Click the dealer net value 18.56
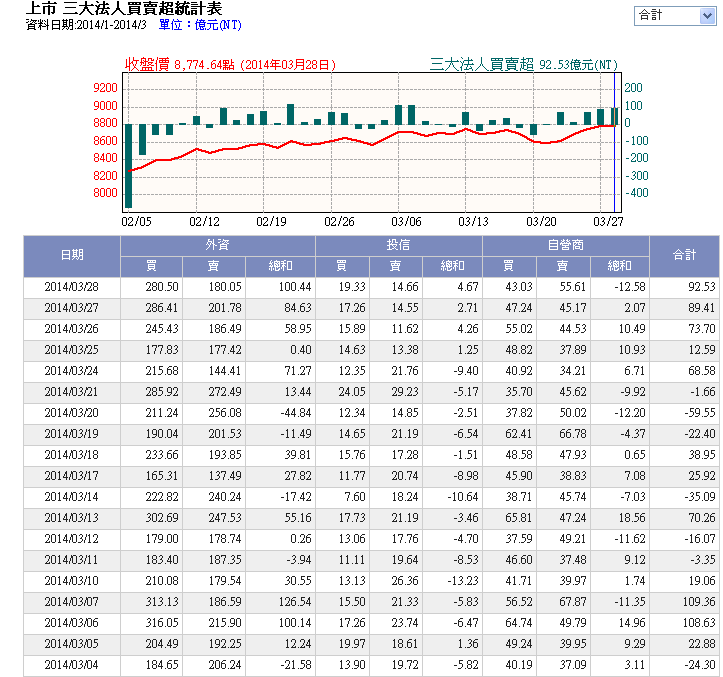The height and width of the screenshot is (677, 723). click(632, 518)
